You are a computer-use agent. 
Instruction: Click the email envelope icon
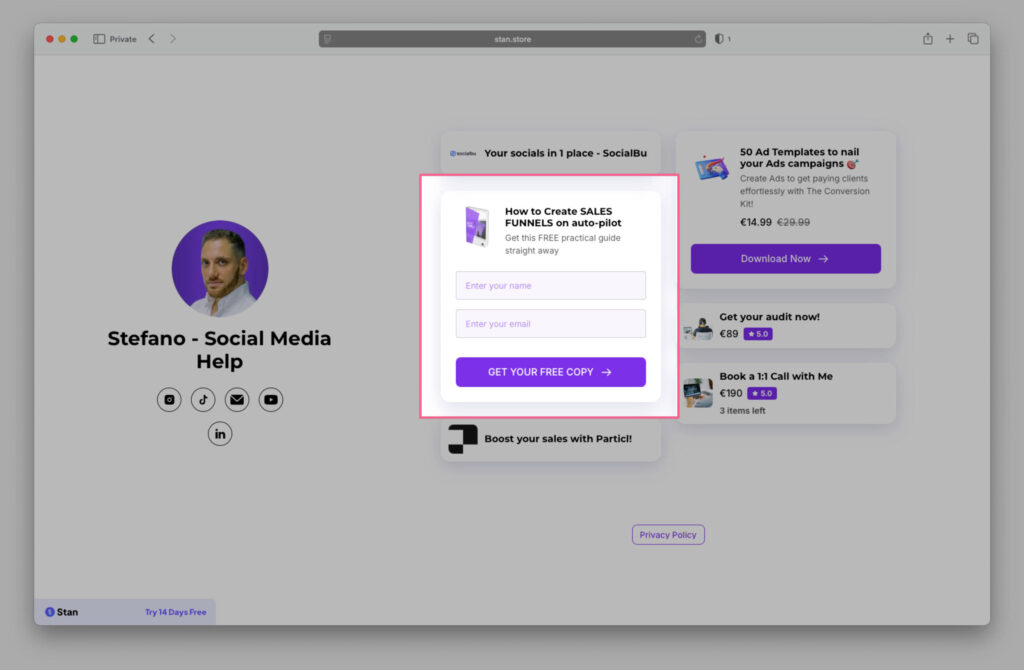click(237, 400)
